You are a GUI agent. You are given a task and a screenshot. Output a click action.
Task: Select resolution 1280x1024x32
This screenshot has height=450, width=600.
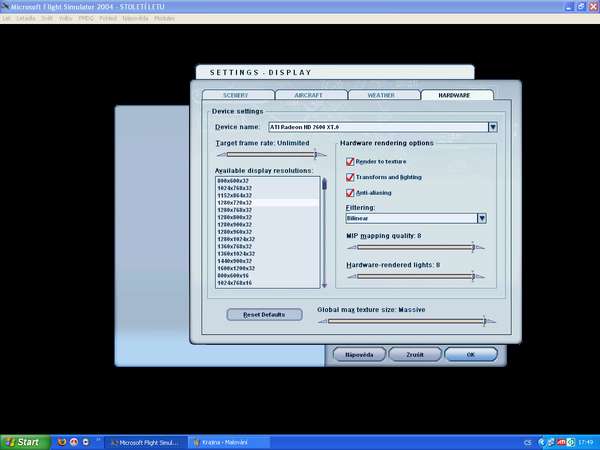(267, 239)
